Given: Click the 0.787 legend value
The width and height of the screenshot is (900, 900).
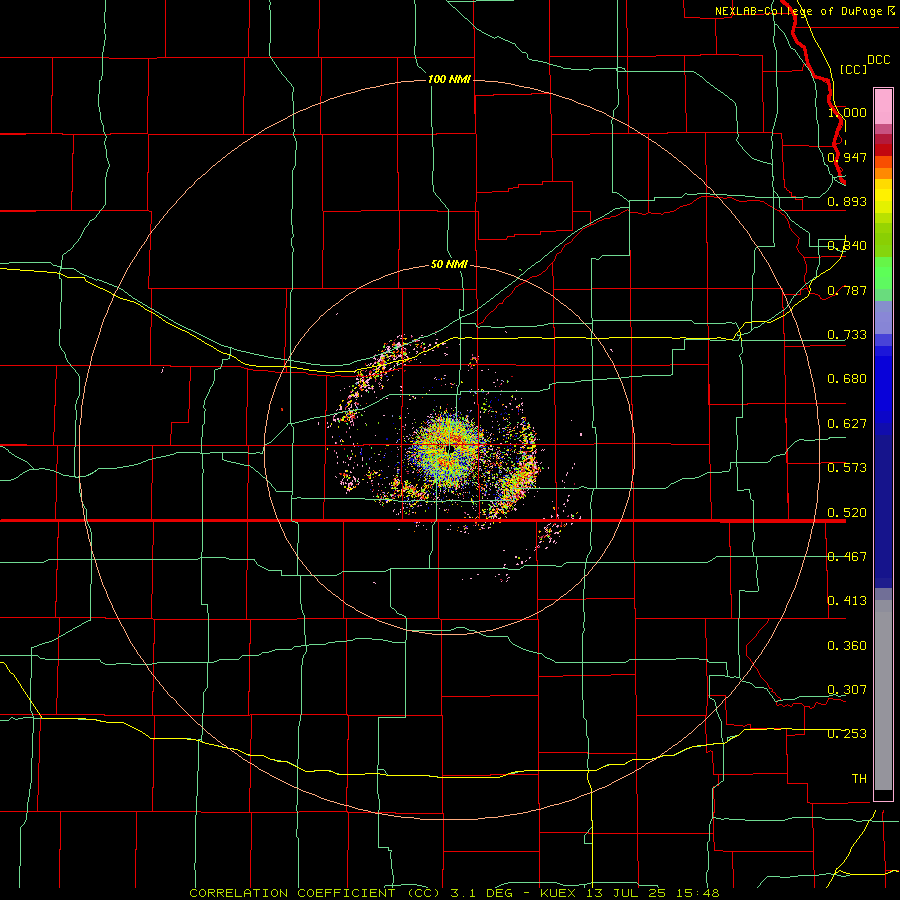Looking at the screenshot, I should tap(847, 290).
